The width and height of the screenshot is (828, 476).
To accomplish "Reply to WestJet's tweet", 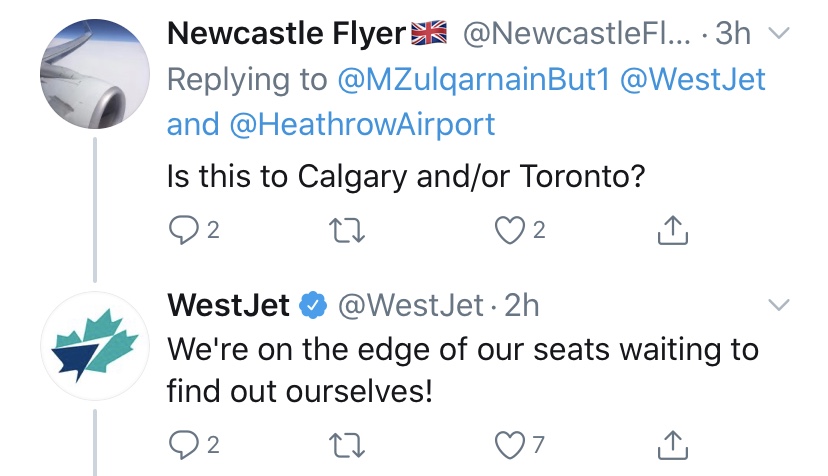I will click(x=183, y=443).
